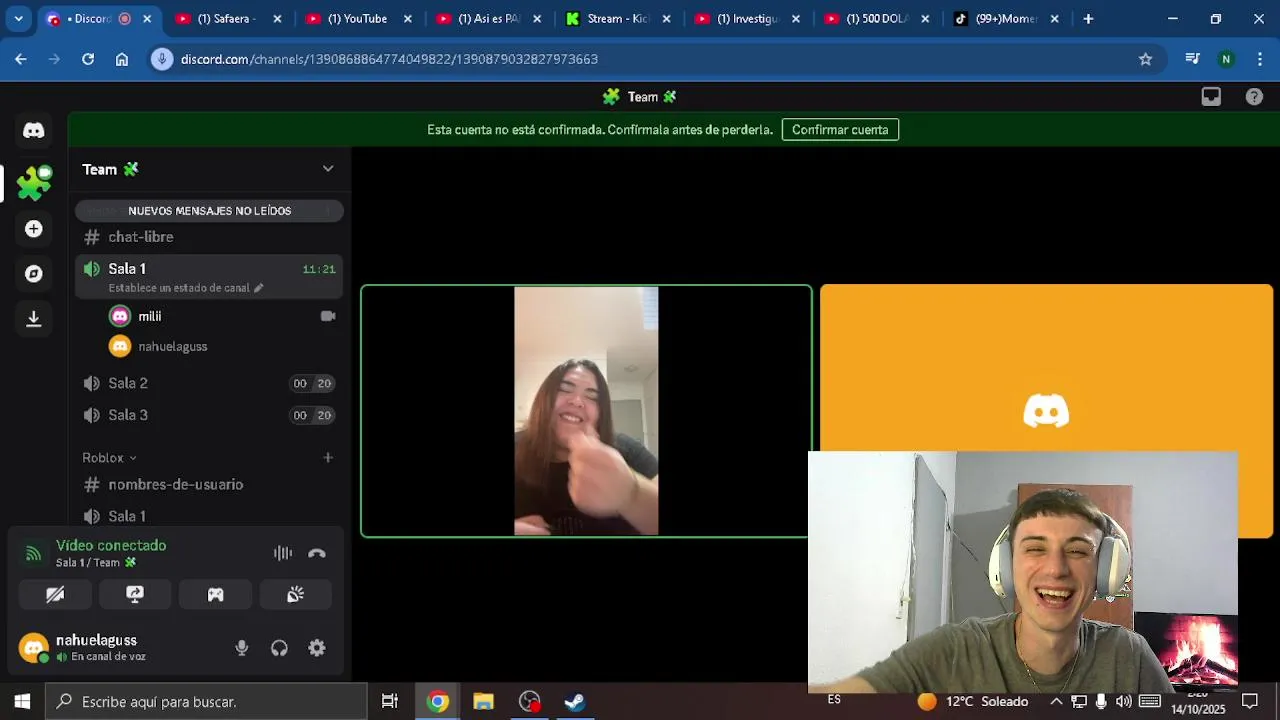The width and height of the screenshot is (1280, 720).
Task: Switch to the (1) YouTube tab
Action: [359, 19]
